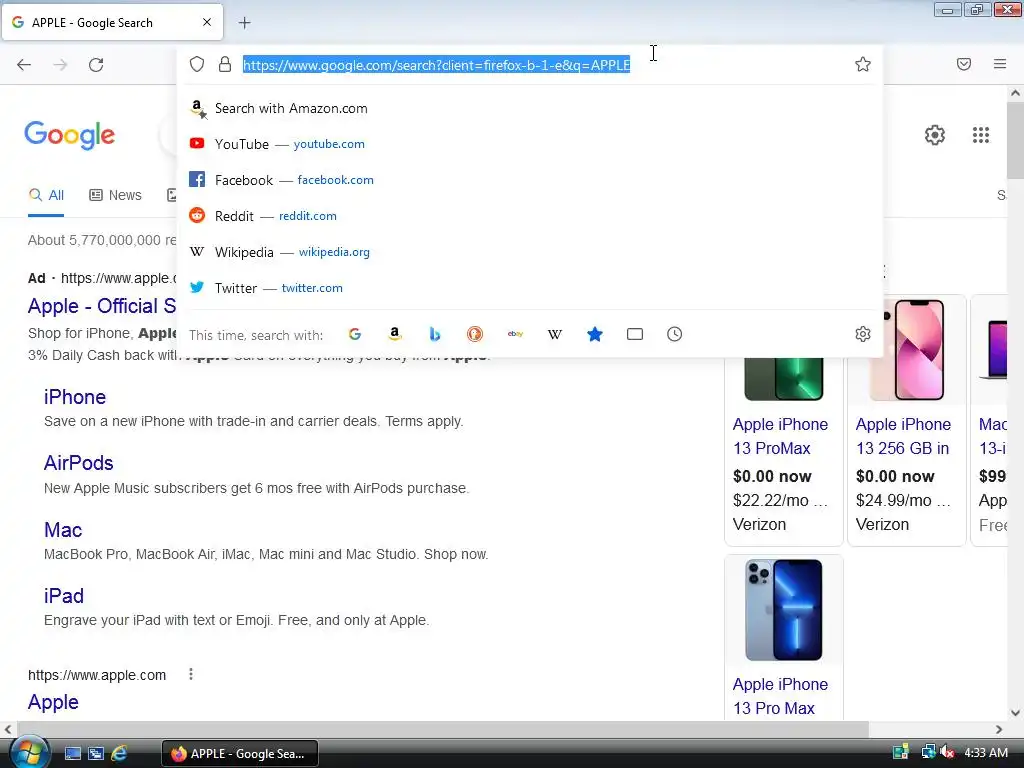Click the horizontal scrollbar thumb
1024x768 pixels.
[x=443, y=729]
